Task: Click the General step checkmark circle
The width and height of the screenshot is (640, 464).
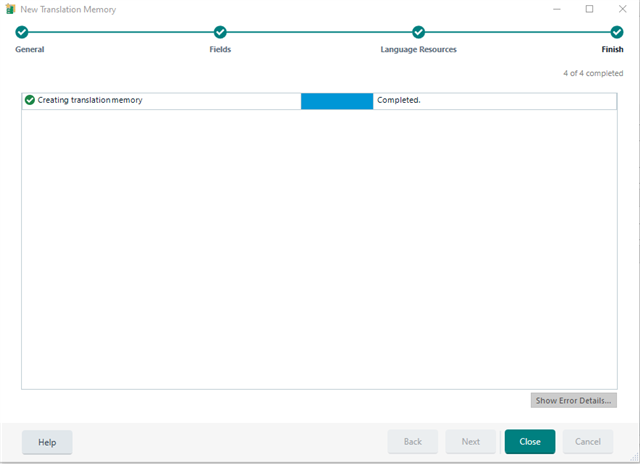Action: pos(21,32)
